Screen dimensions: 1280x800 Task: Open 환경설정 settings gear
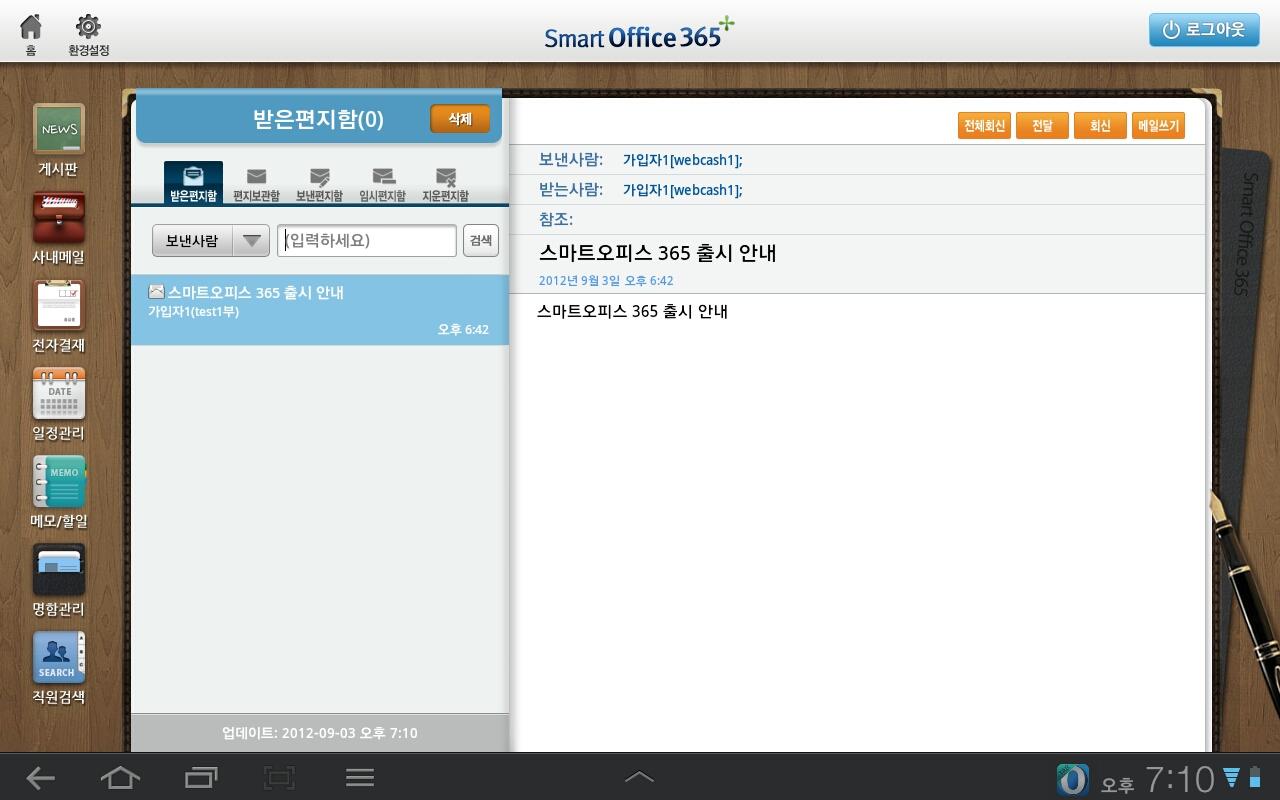pos(88,35)
